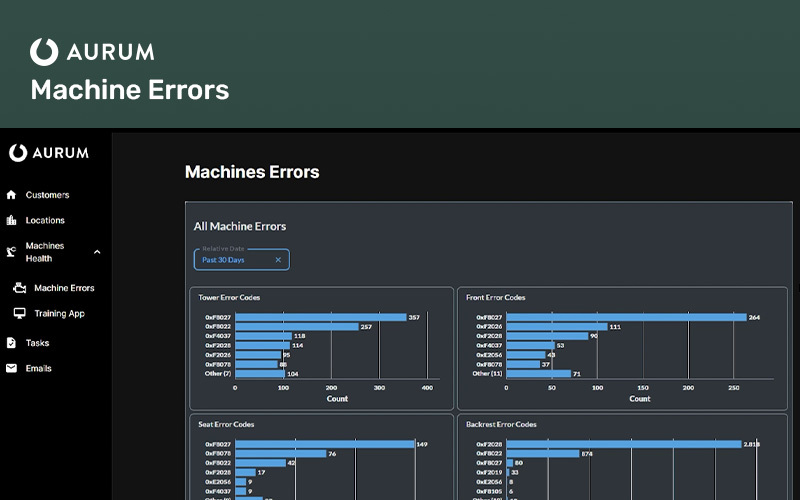The width and height of the screenshot is (800, 500).
Task: Click the Machines Errors page heading
Action: click(252, 172)
